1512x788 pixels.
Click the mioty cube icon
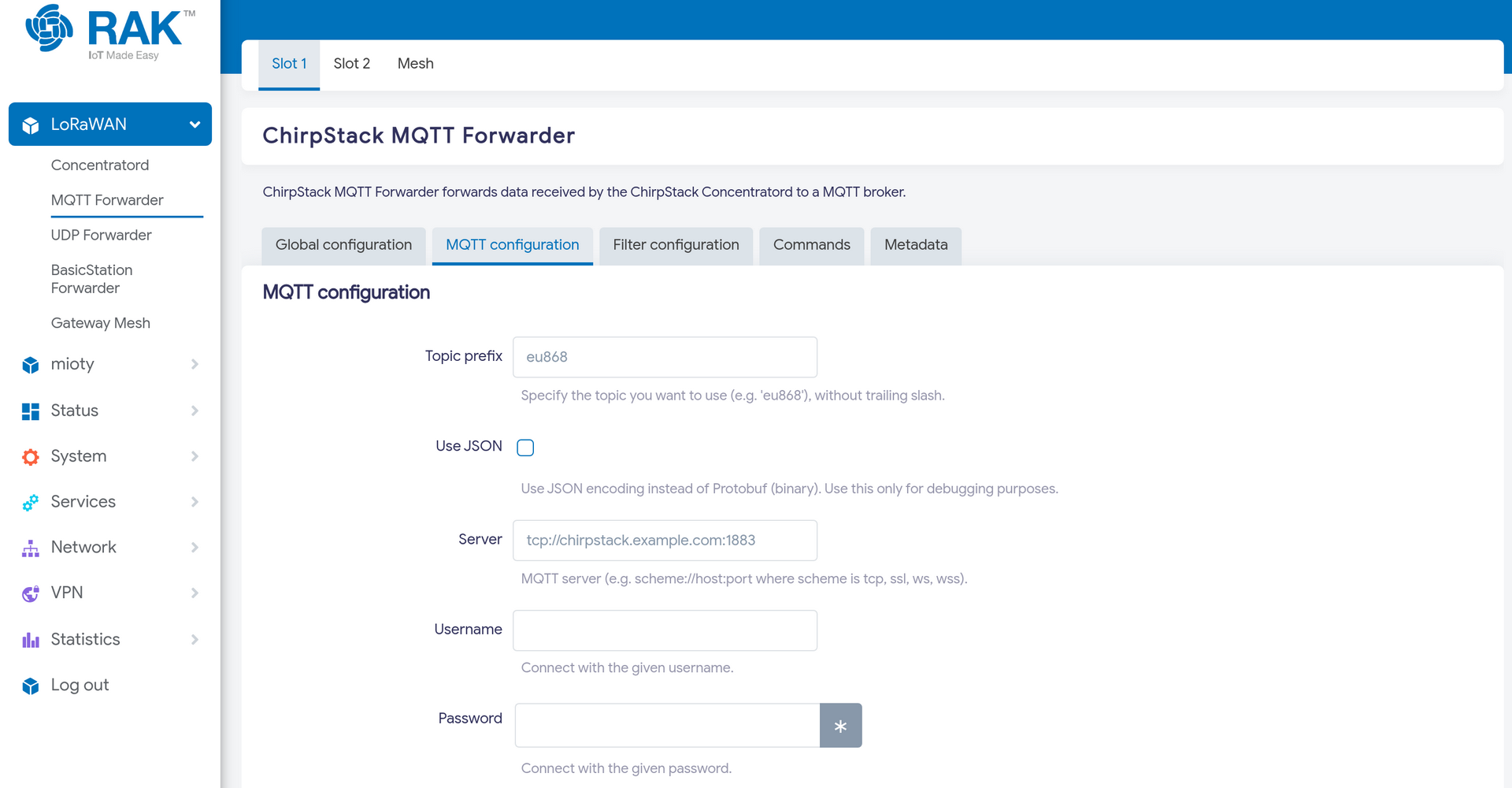[31, 365]
